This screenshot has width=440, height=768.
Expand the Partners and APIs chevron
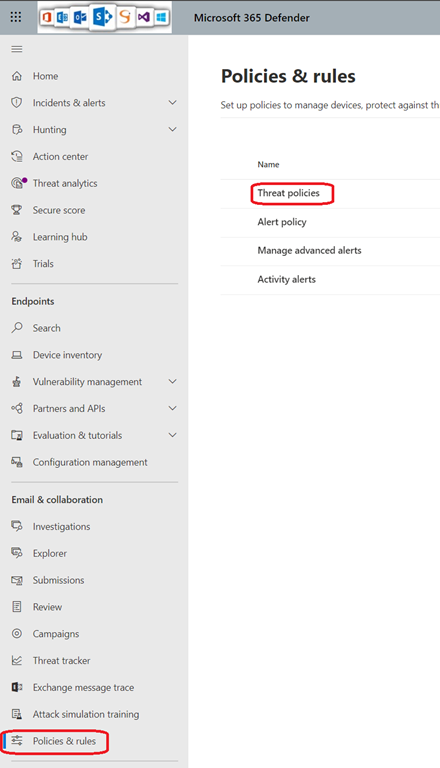(172, 408)
